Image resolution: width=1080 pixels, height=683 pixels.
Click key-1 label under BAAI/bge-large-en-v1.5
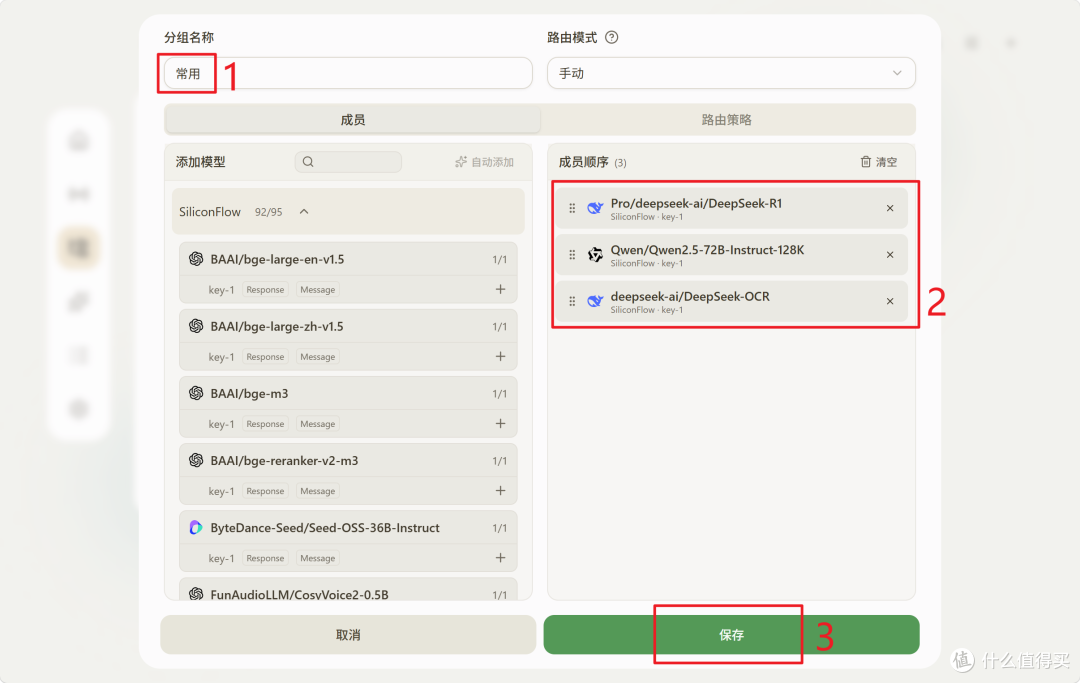tap(221, 290)
